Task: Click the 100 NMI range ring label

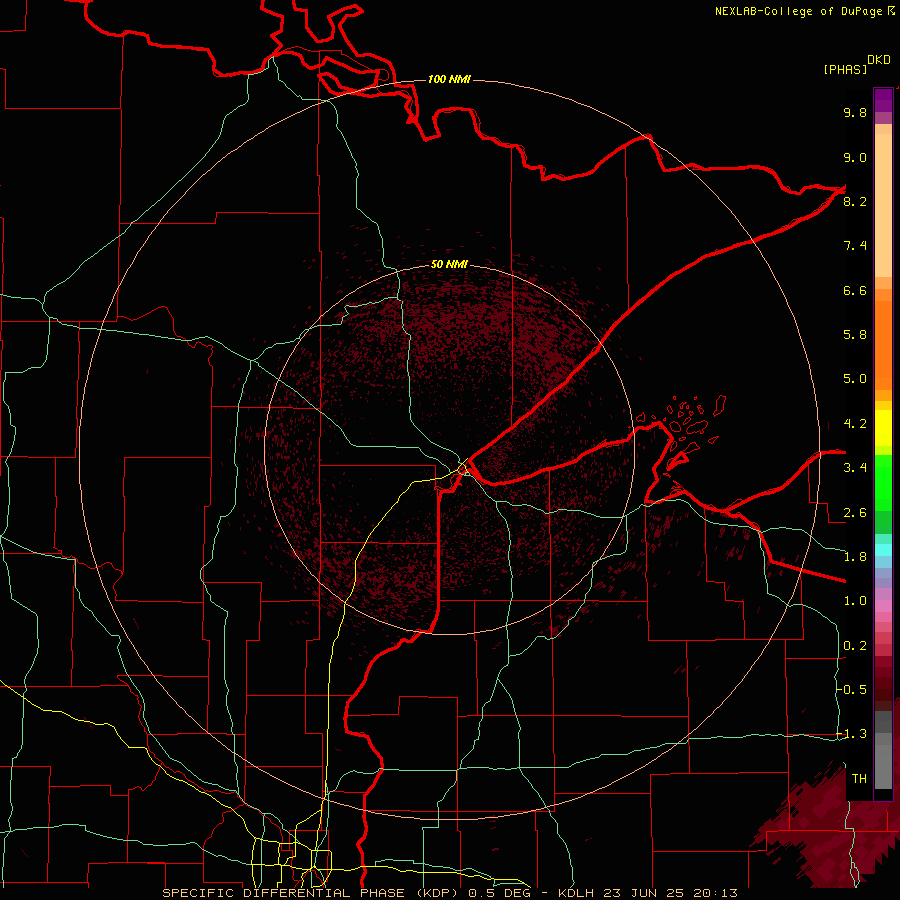Action: click(x=449, y=79)
